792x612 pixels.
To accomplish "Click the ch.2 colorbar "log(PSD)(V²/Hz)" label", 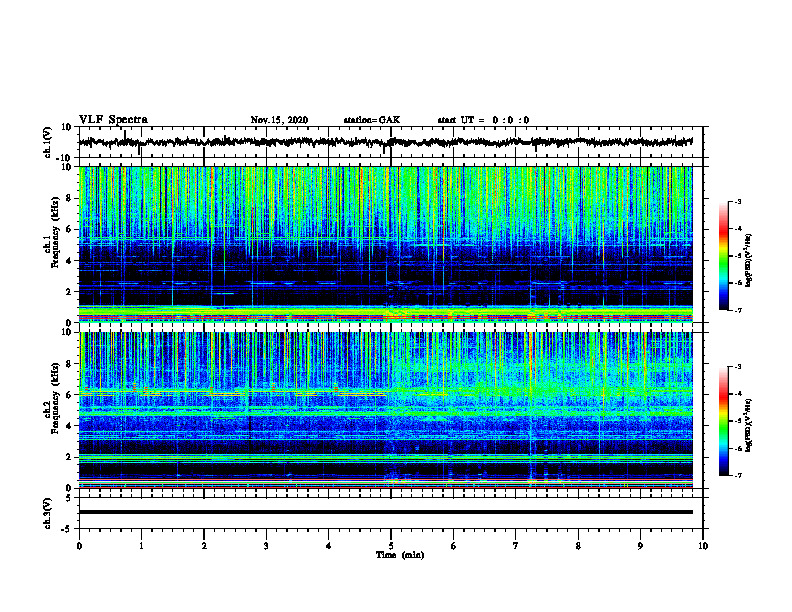I will pyautogui.click(x=749, y=425).
